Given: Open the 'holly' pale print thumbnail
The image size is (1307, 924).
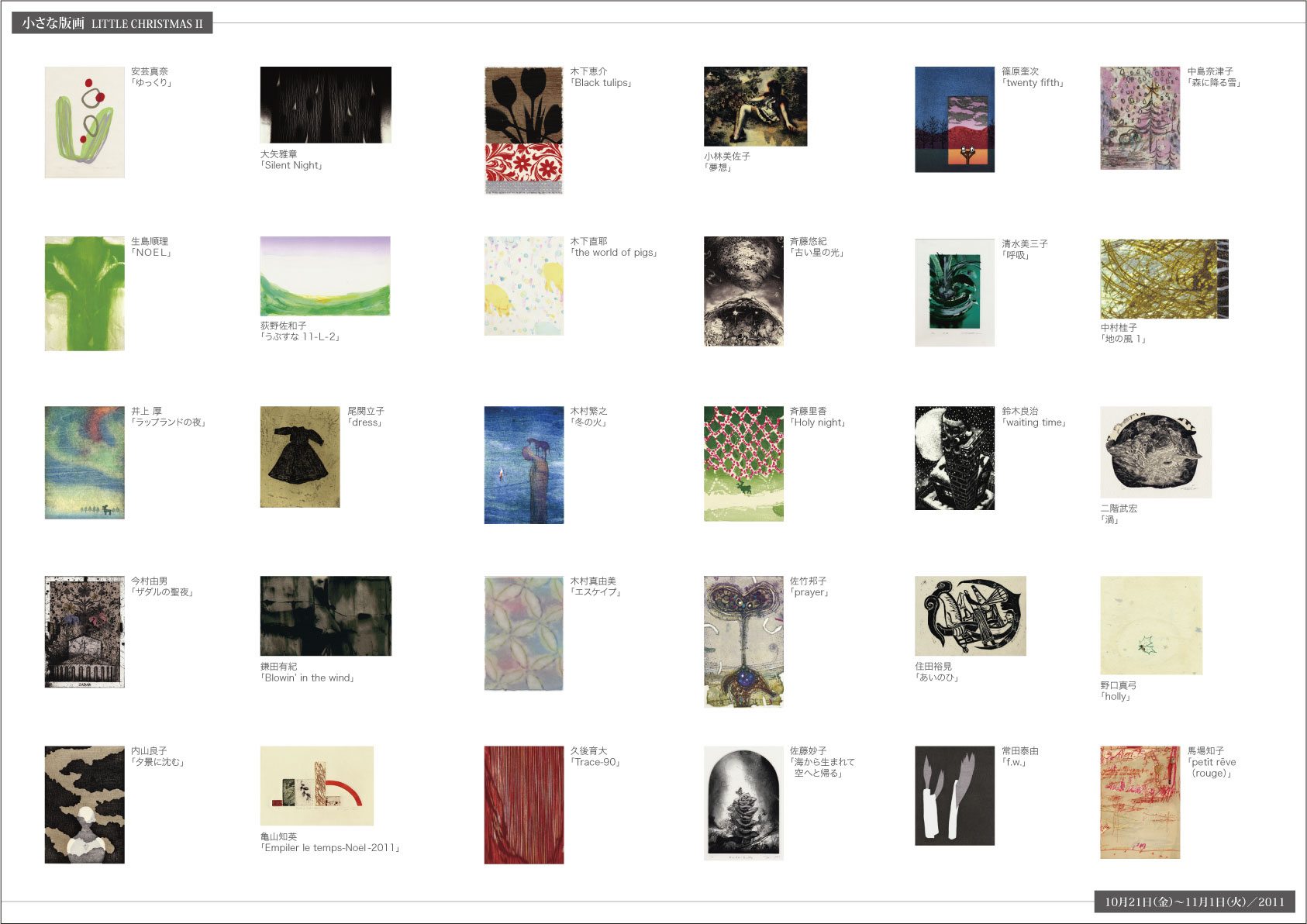Looking at the screenshot, I should [x=1151, y=625].
